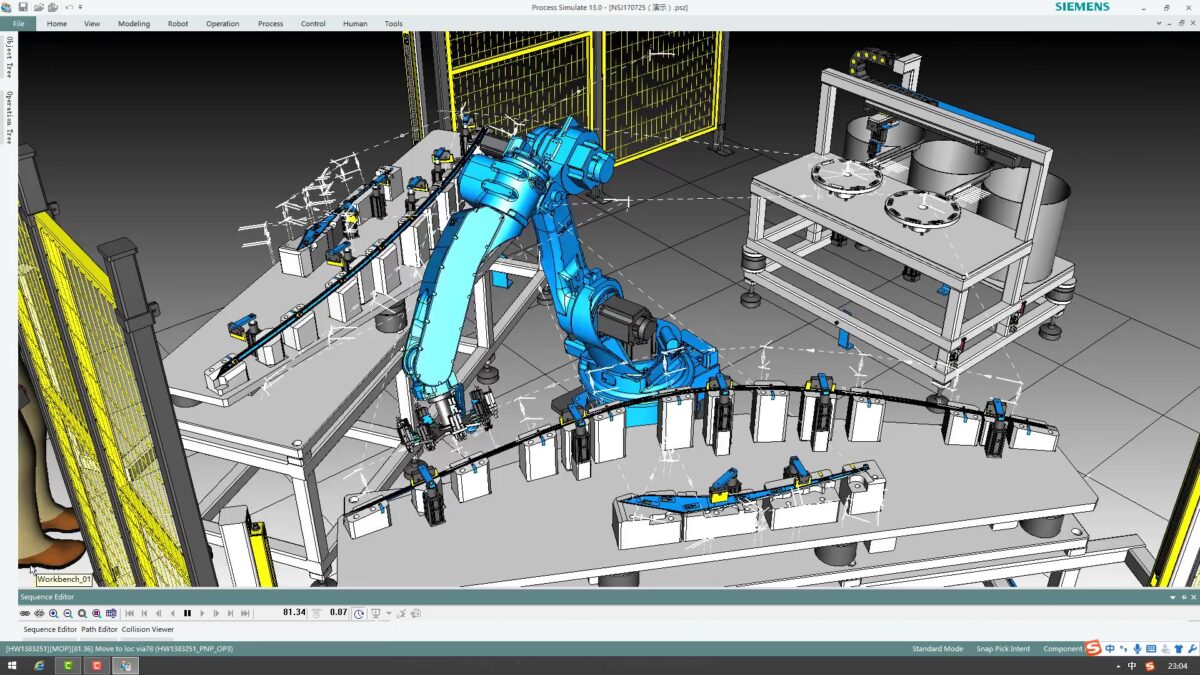Play the simulation in reverse
This screenshot has height=675, width=1200.
(x=172, y=613)
